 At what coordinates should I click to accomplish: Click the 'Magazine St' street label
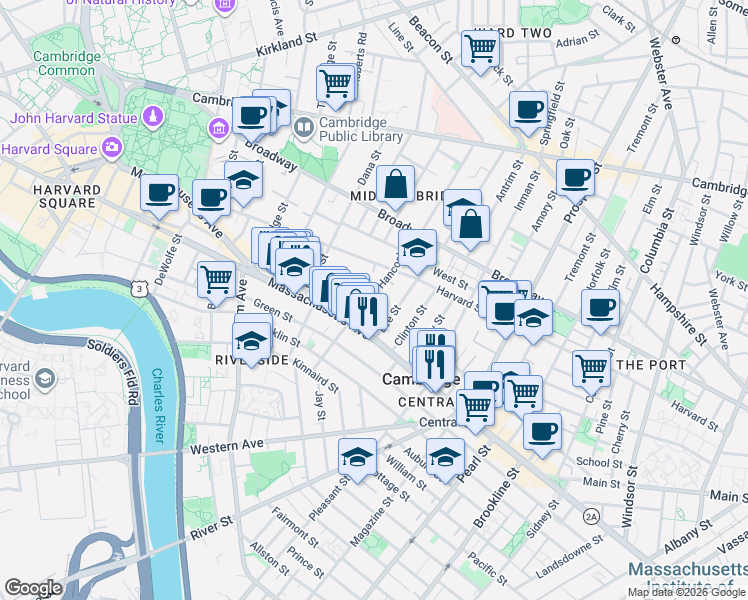373,521
